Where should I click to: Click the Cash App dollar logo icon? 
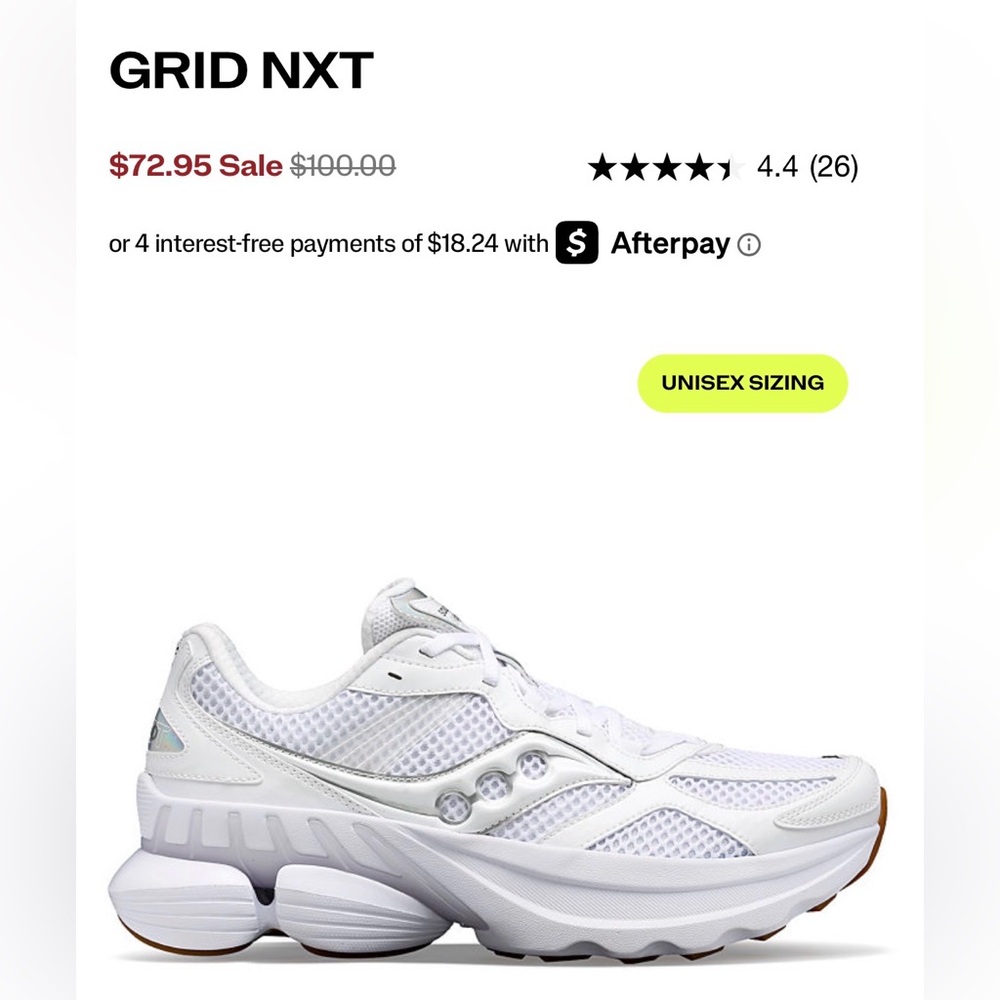[x=577, y=242]
